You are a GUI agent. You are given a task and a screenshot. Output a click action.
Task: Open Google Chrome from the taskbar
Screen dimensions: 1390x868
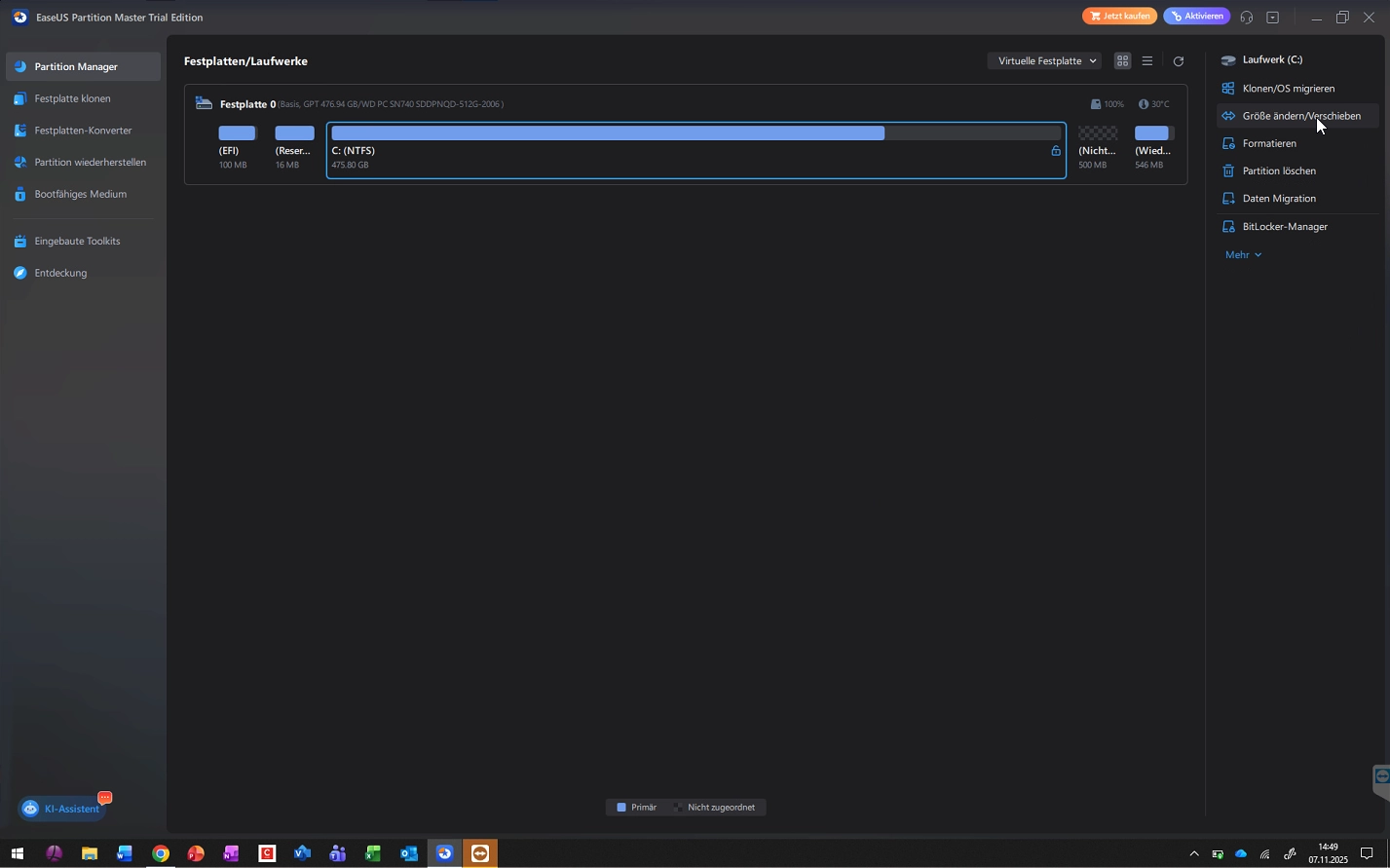pos(161,854)
